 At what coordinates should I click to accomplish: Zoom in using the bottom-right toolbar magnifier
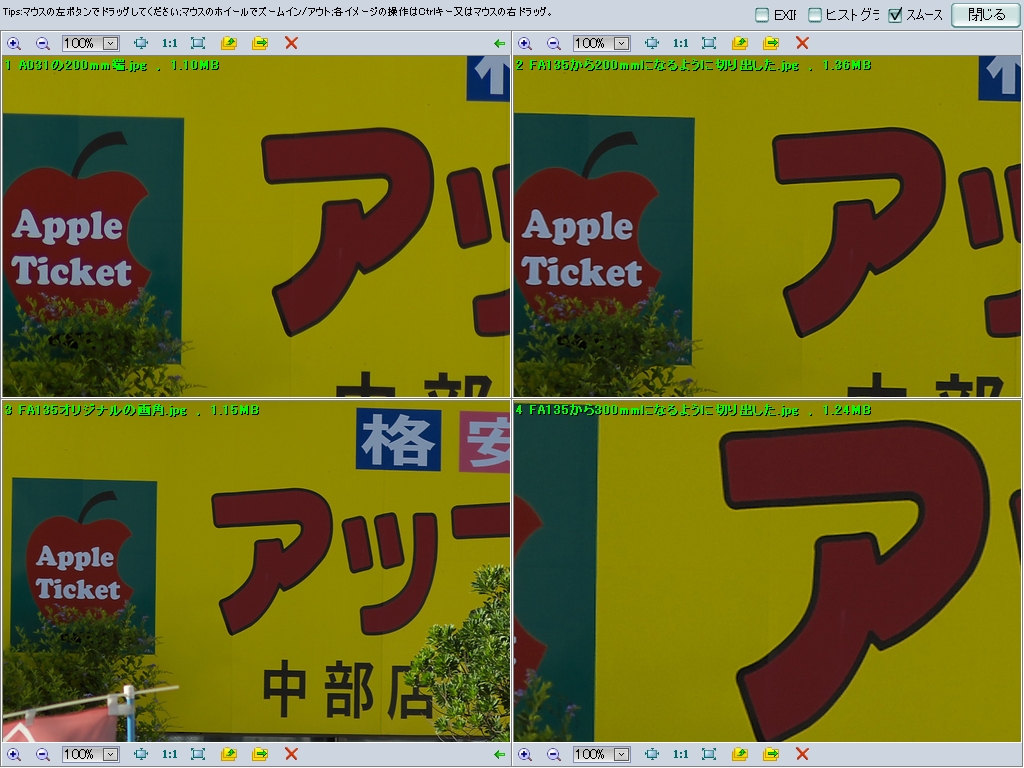coord(524,754)
